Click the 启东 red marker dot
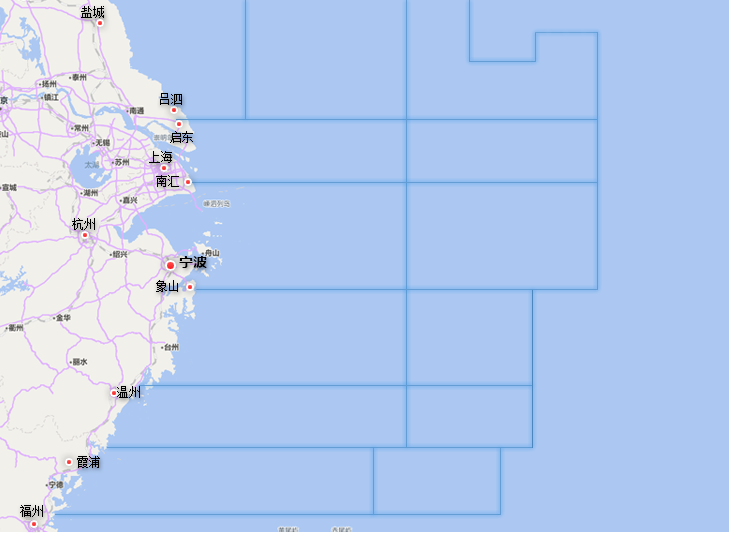The height and width of the screenshot is (533, 729). pyautogui.click(x=179, y=124)
